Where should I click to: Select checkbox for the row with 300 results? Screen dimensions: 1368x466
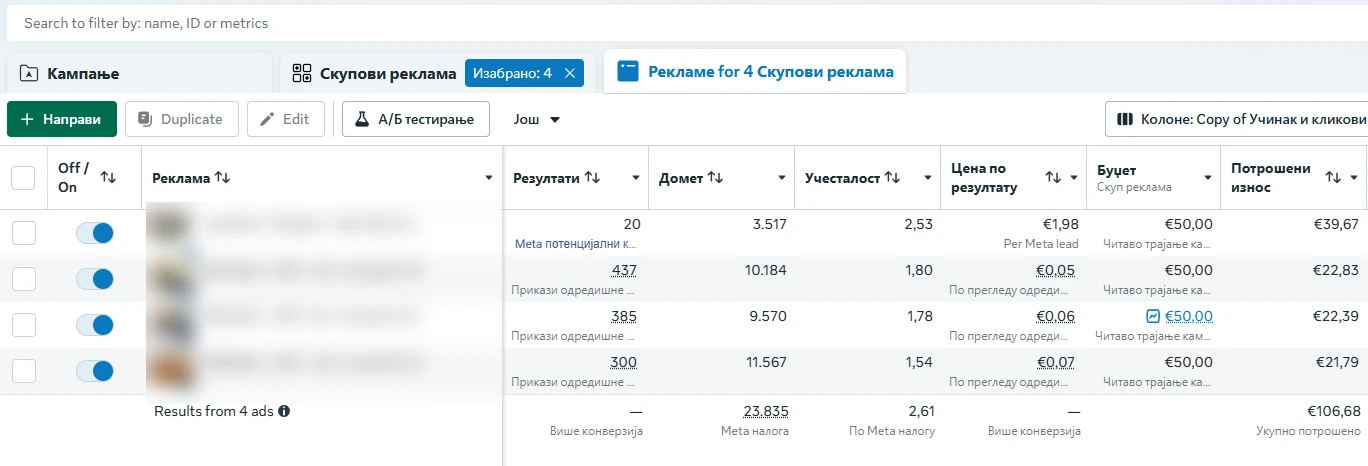(x=23, y=371)
